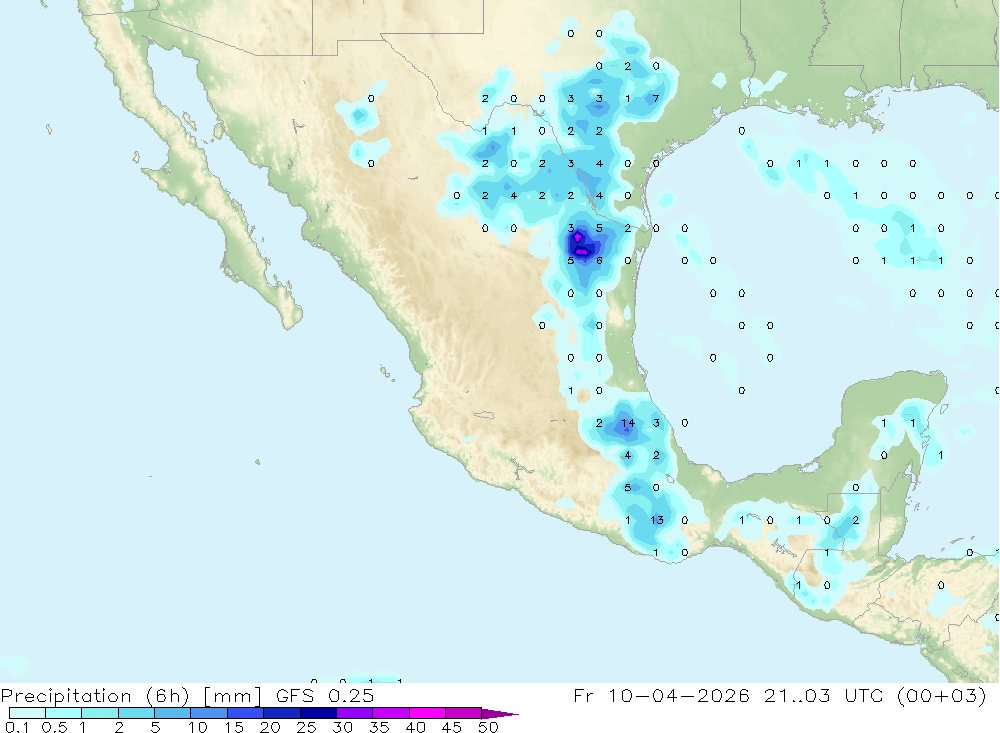Click the 10–15 mm legend color box
This screenshot has height=733, width=1000.
pyautogui.click(x=209, y=713)
